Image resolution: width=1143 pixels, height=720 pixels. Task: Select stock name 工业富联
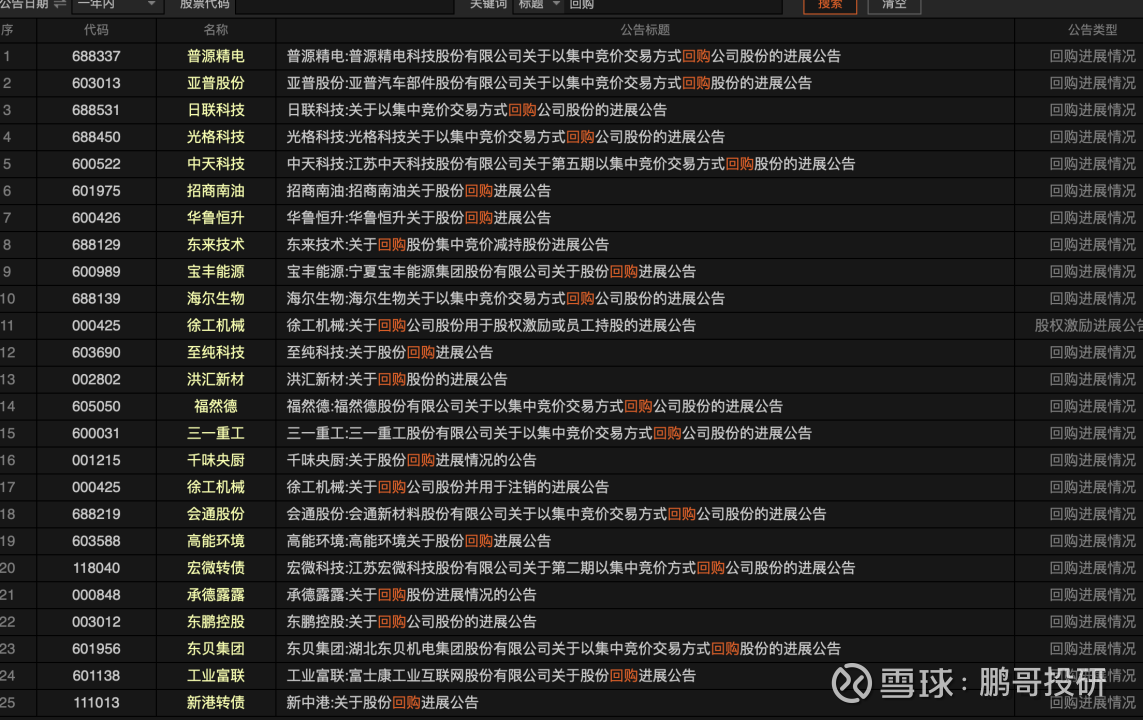click(216, 676)
